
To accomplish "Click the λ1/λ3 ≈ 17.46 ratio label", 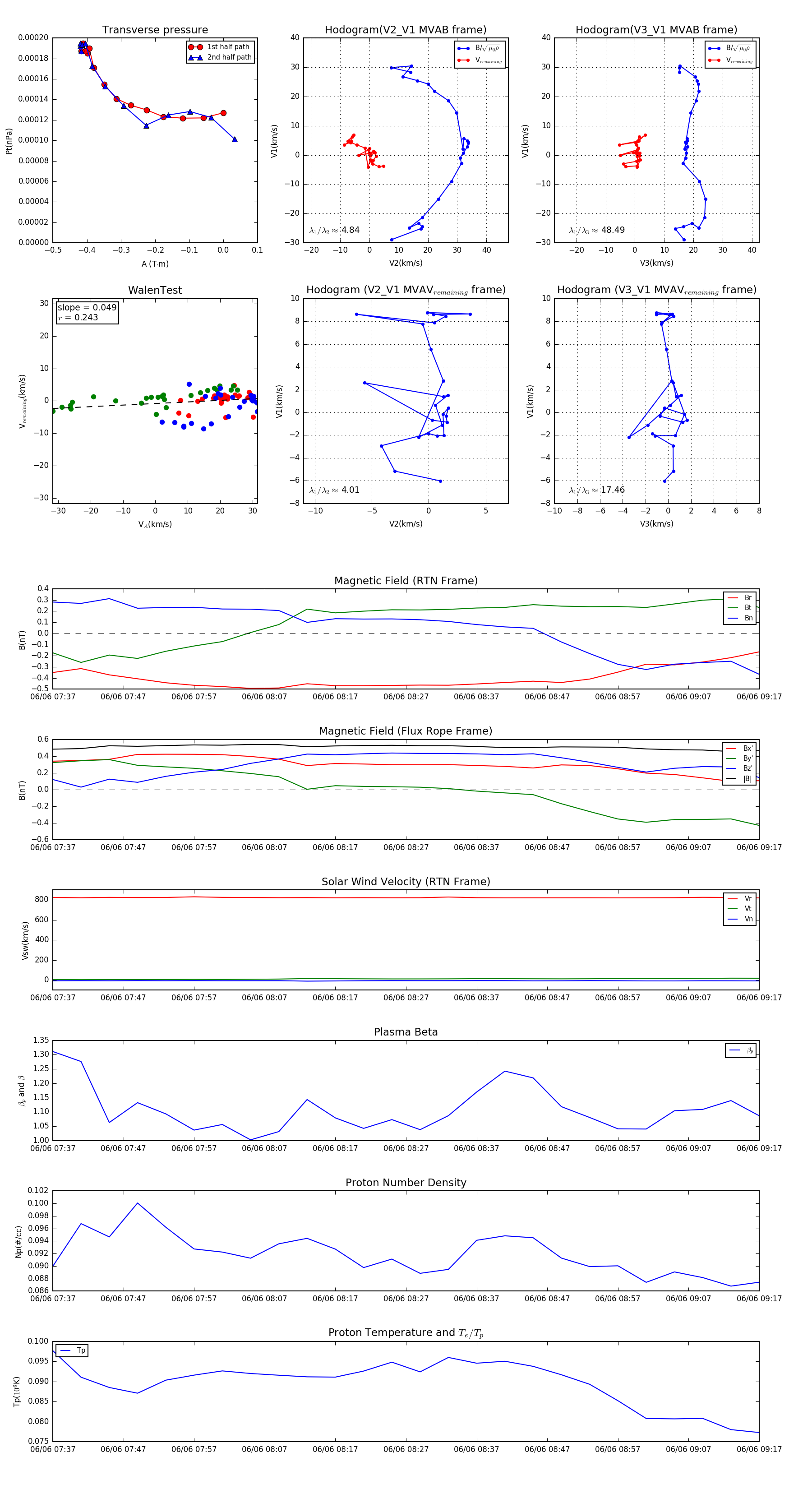I will pos(596,490).
